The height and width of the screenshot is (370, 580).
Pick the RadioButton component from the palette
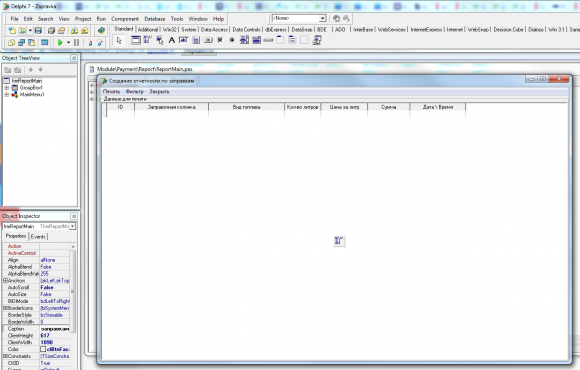click(232, 40)
